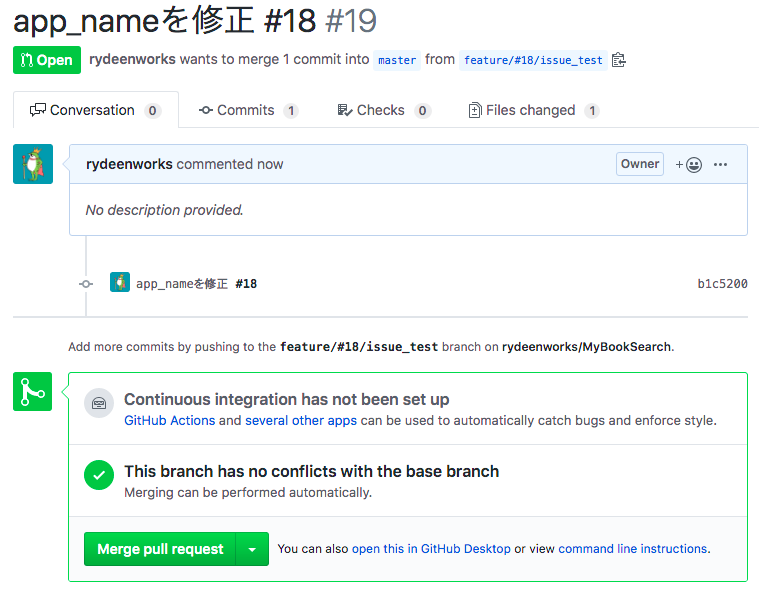Image resolution: width=759 pixels, height=589 pixels.
Task: Click 'open this in GitHub Desktop' link
Action: [x=431, y=548]
